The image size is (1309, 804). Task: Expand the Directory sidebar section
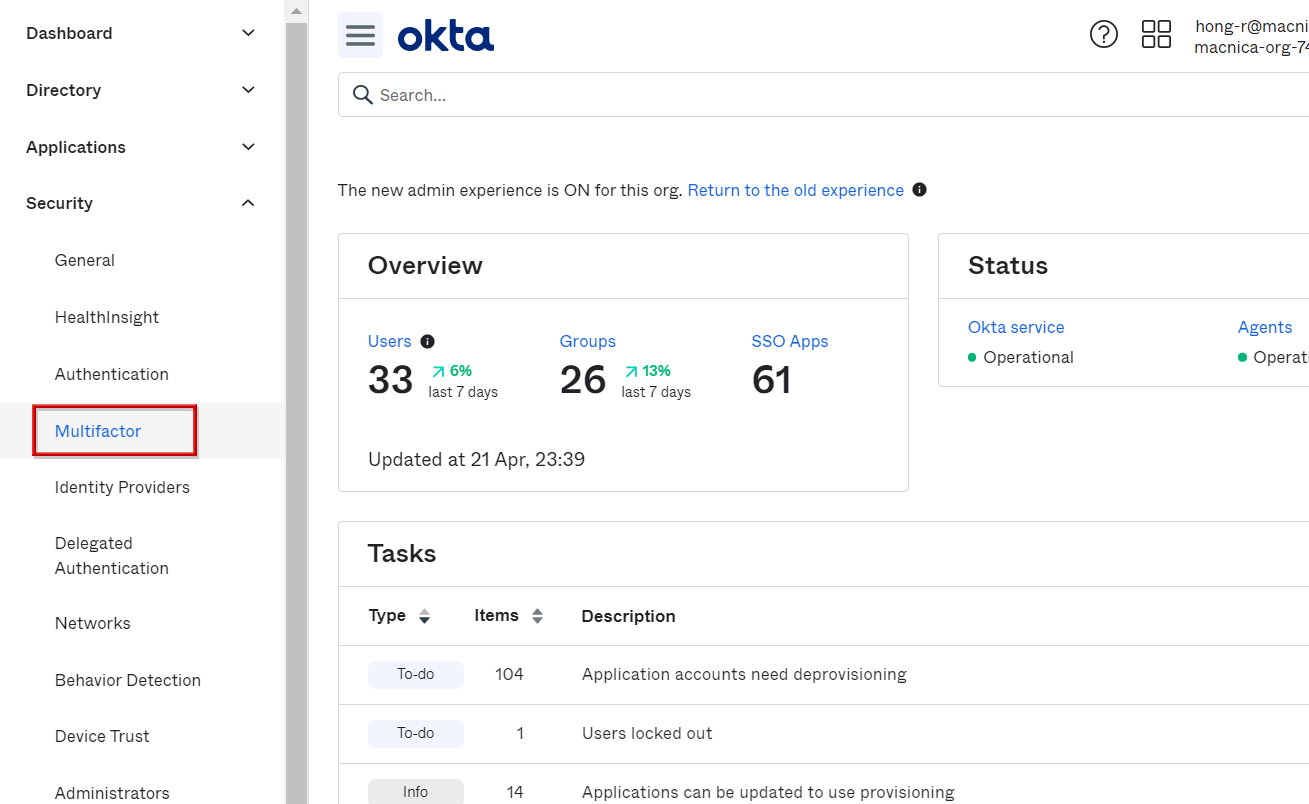(248, 90)
